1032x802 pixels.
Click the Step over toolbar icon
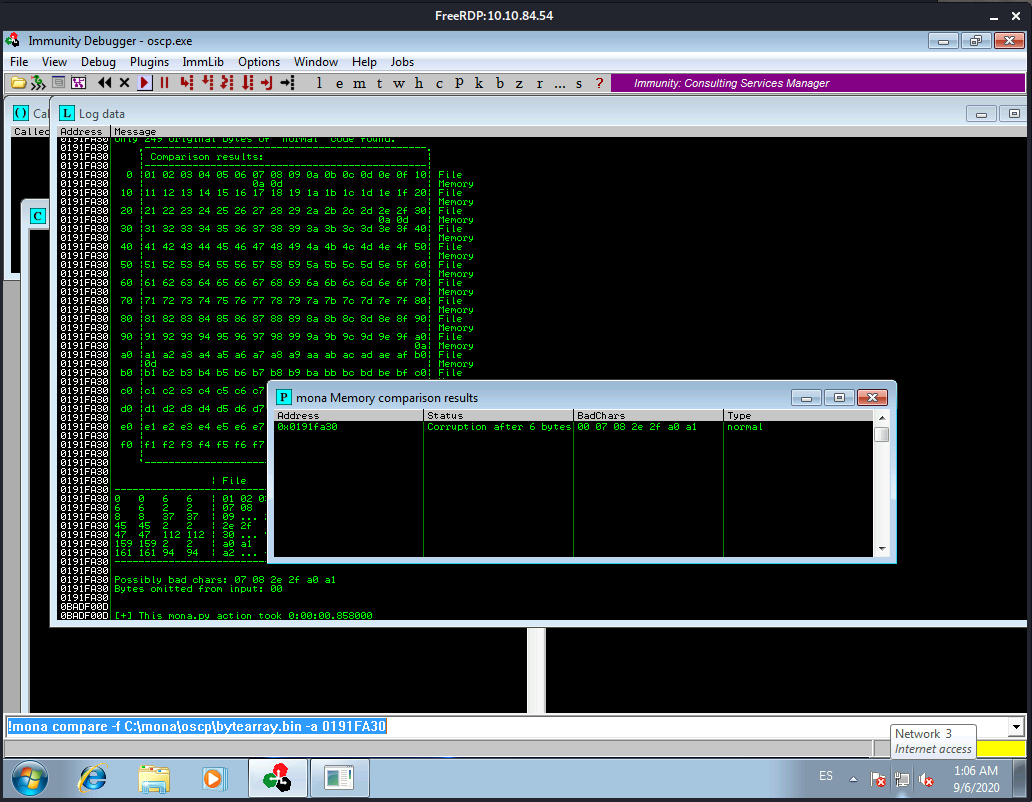207,83
